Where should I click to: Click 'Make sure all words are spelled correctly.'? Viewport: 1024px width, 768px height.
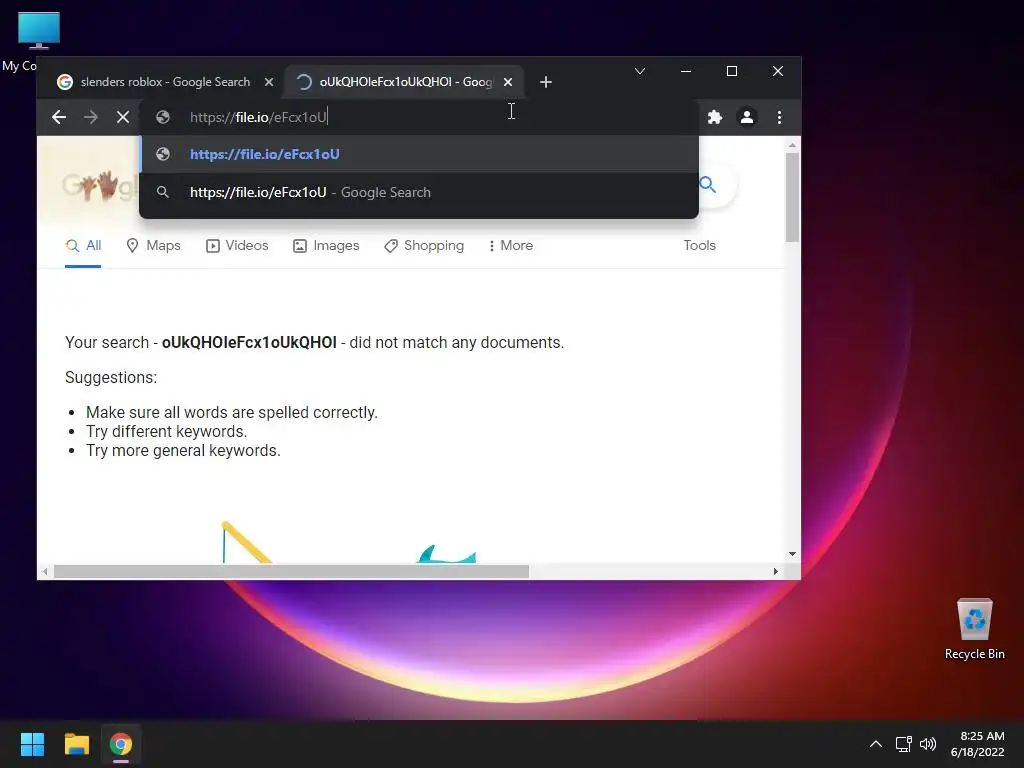(232, 412)
